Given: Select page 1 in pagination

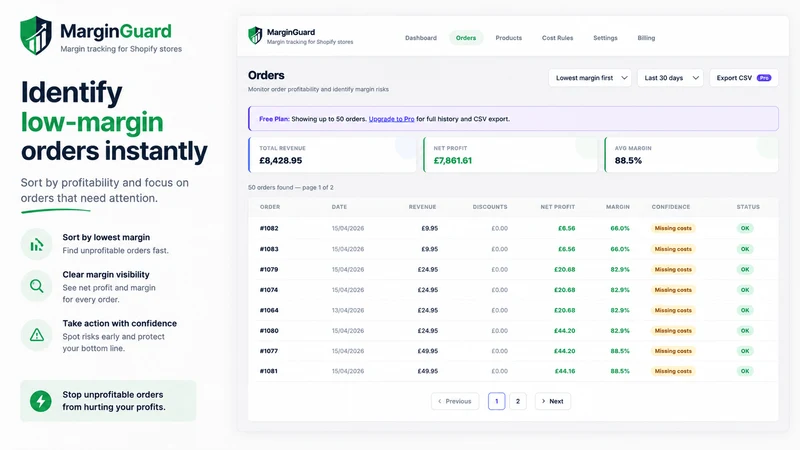Looking at the screenshot, I should [496, 401].
